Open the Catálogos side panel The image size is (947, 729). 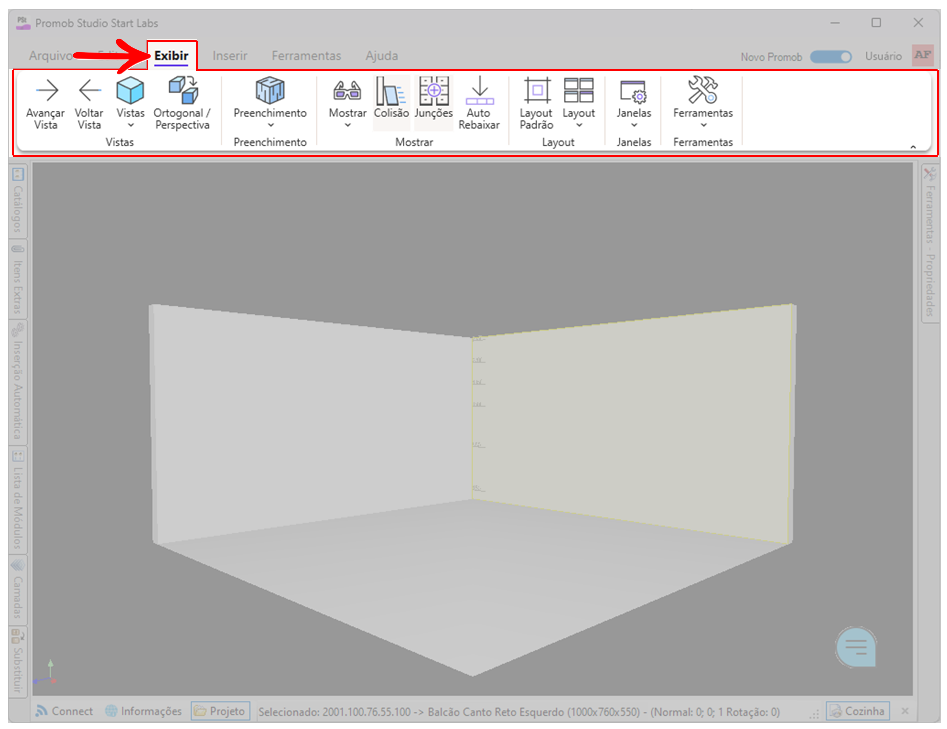click(18, 201)
